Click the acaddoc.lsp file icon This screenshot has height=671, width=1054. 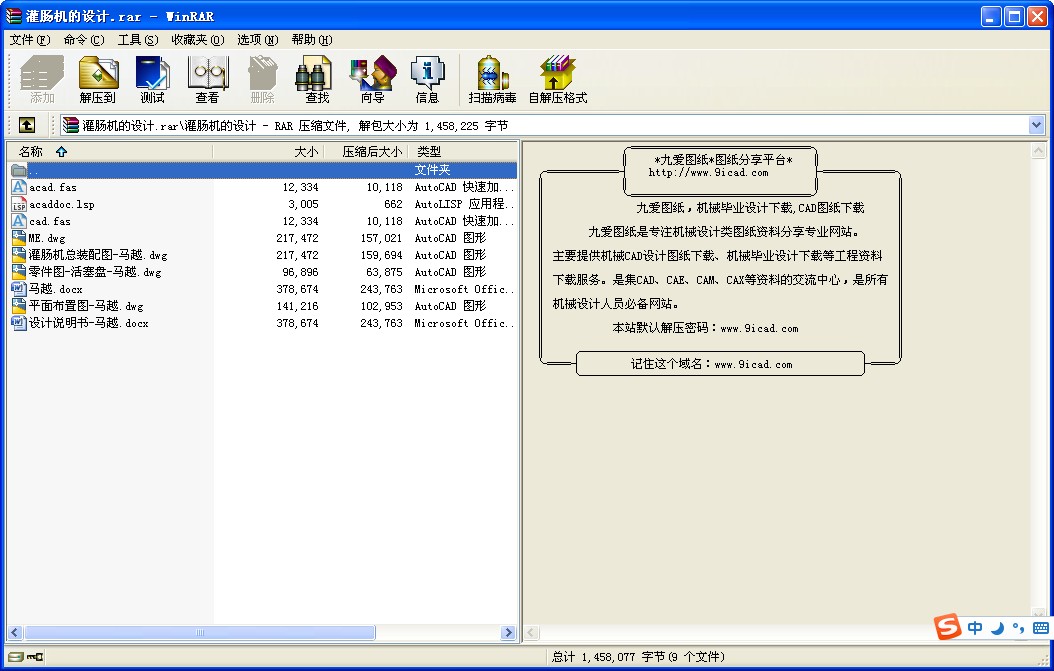click(19, 204)
